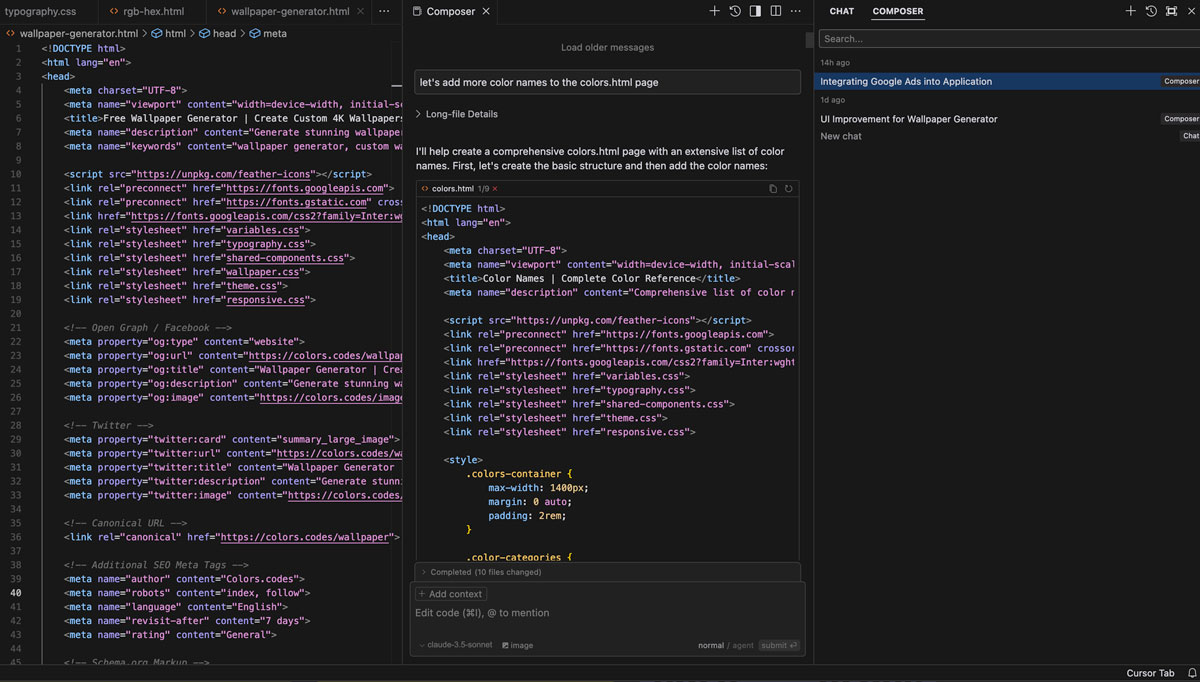
Task: Click the Open Graph / Facebook comment line
Action: (147, 328)
